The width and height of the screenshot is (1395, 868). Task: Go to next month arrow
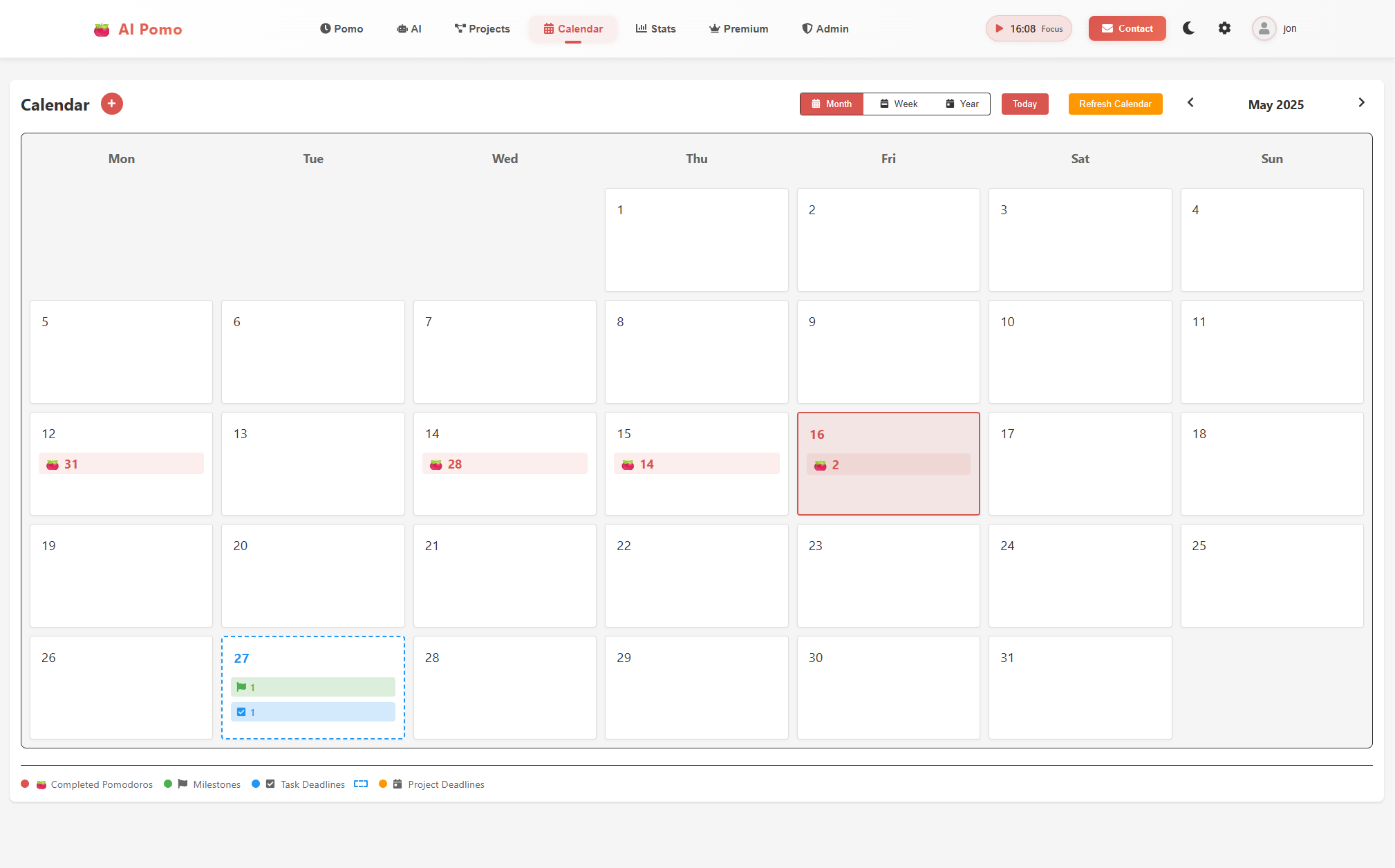coord(1361,103)
